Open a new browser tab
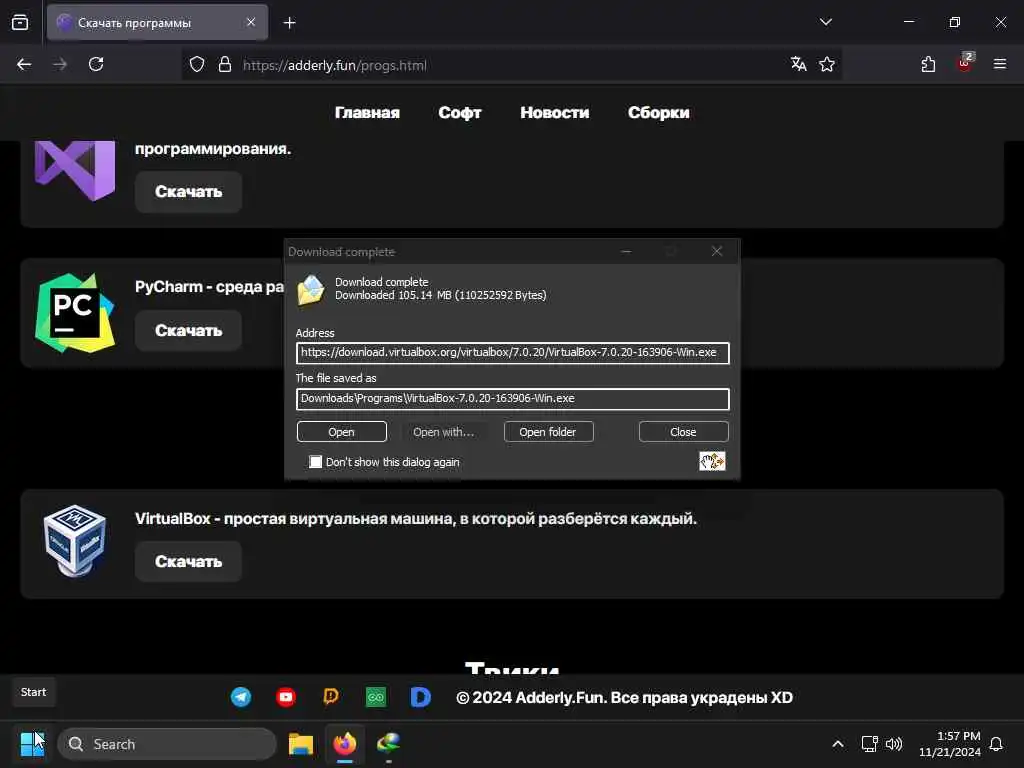The height and width of the screenshot is (768, 1024). pyautogui.click(x=289, y=23)
